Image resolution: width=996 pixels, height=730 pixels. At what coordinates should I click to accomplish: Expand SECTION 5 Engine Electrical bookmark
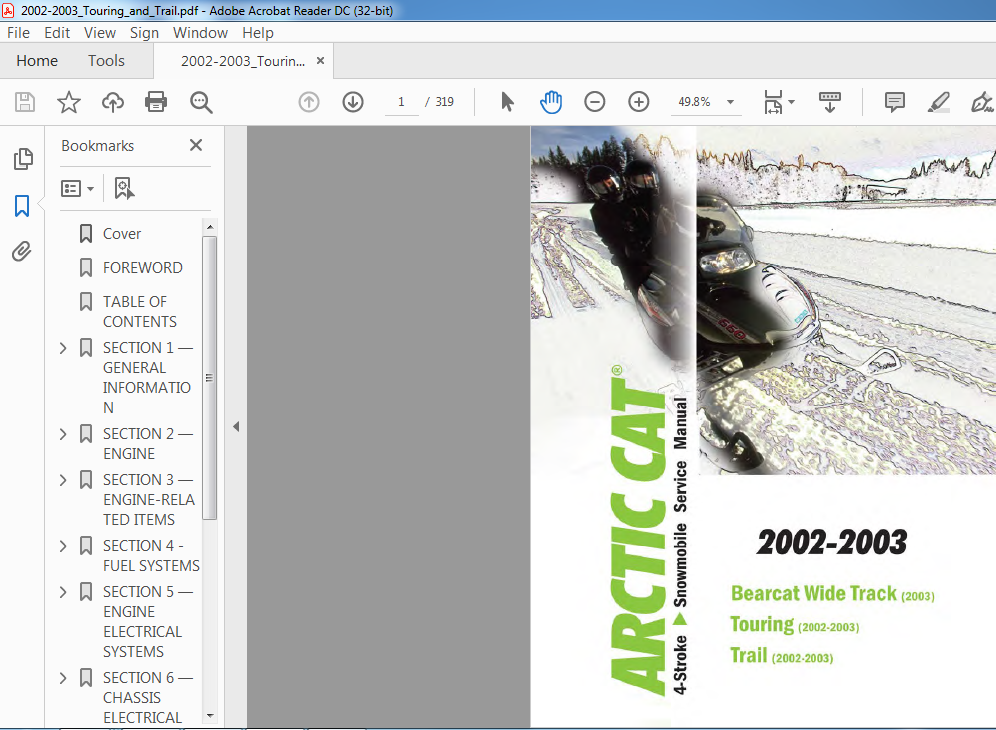pos(63,592)
